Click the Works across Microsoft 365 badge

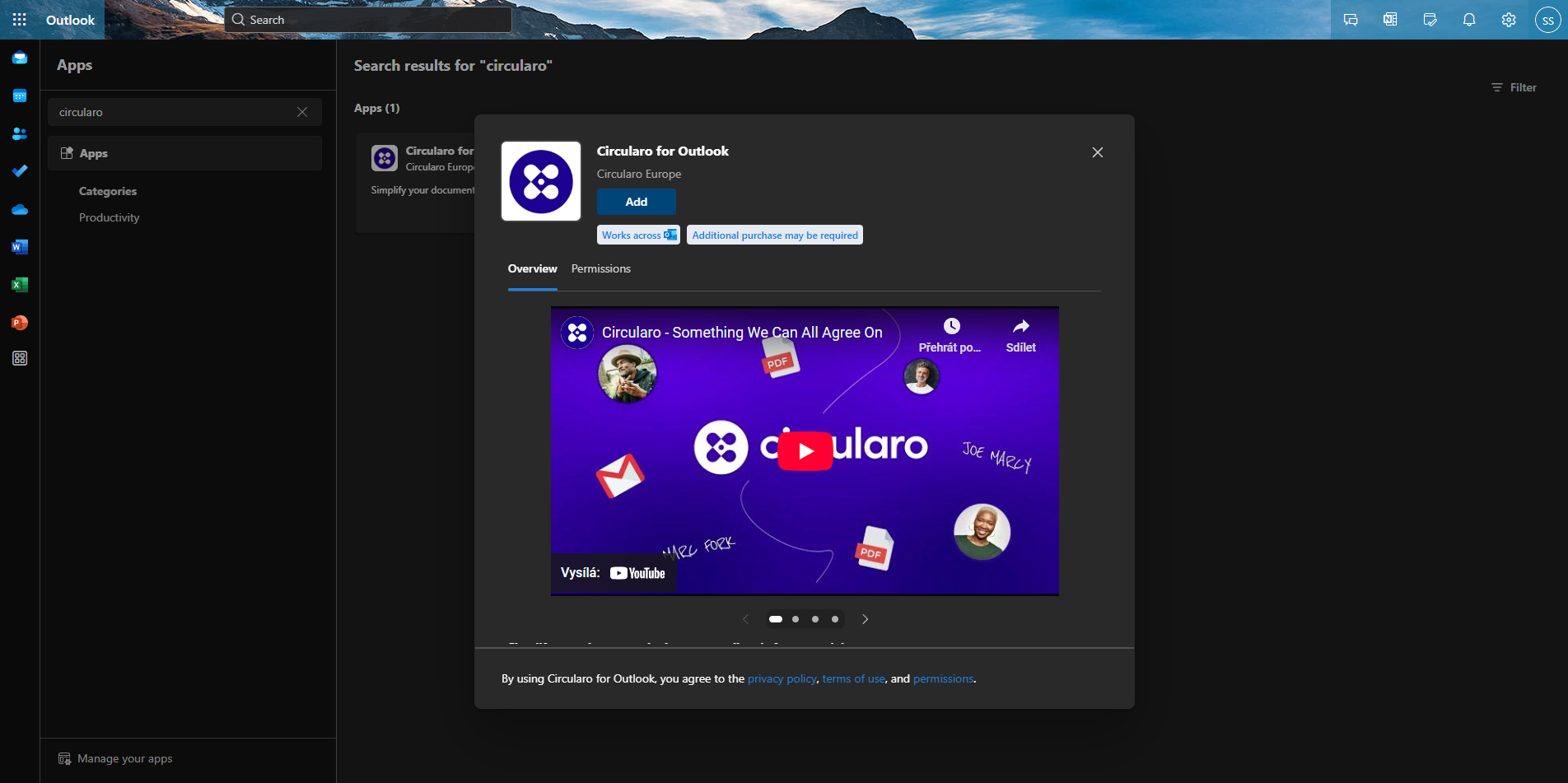tap(638, 235)
